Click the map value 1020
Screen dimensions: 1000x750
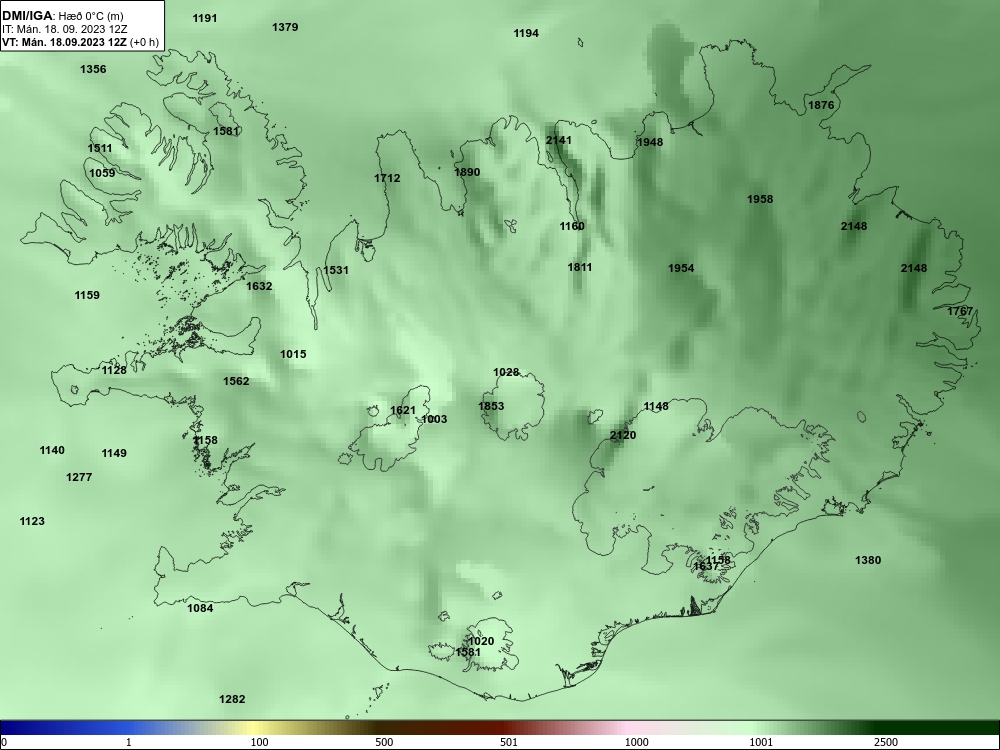tap(482, 642)
